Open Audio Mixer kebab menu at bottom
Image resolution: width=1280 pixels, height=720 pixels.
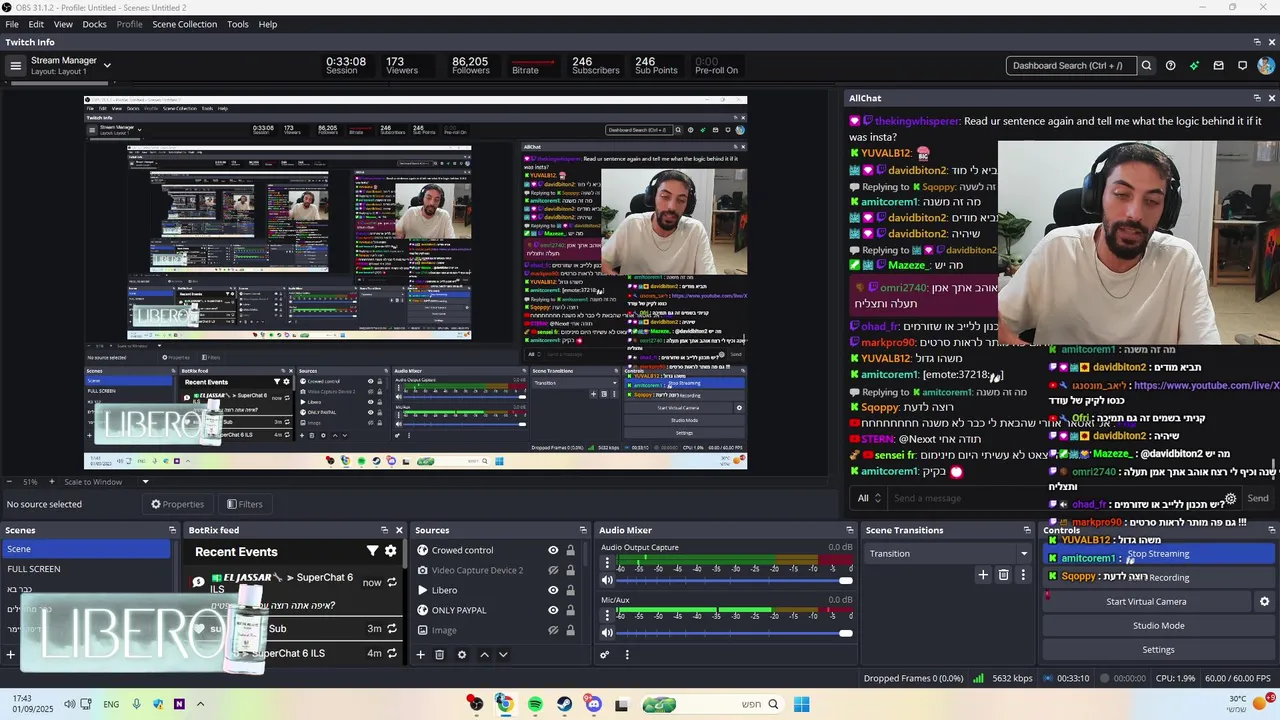(627, 655)
